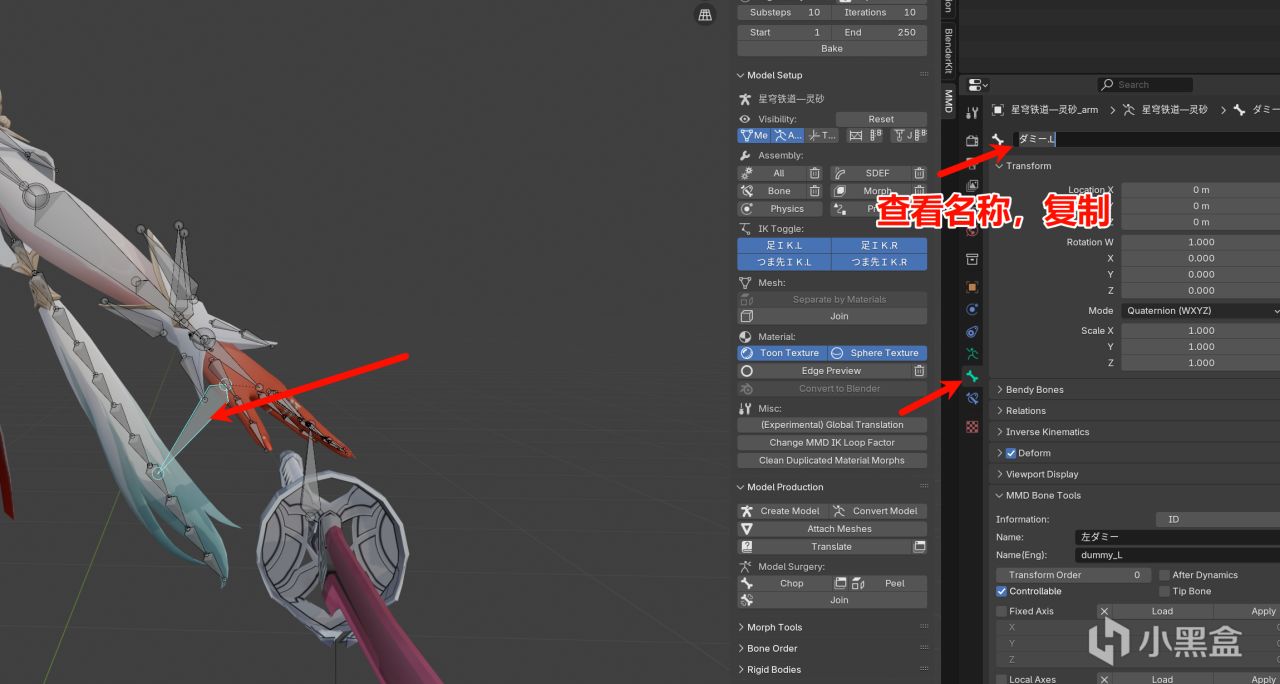Open the Object Constraints properties icon
This screenshot has width=1280, height=684.
click(972, 332)
